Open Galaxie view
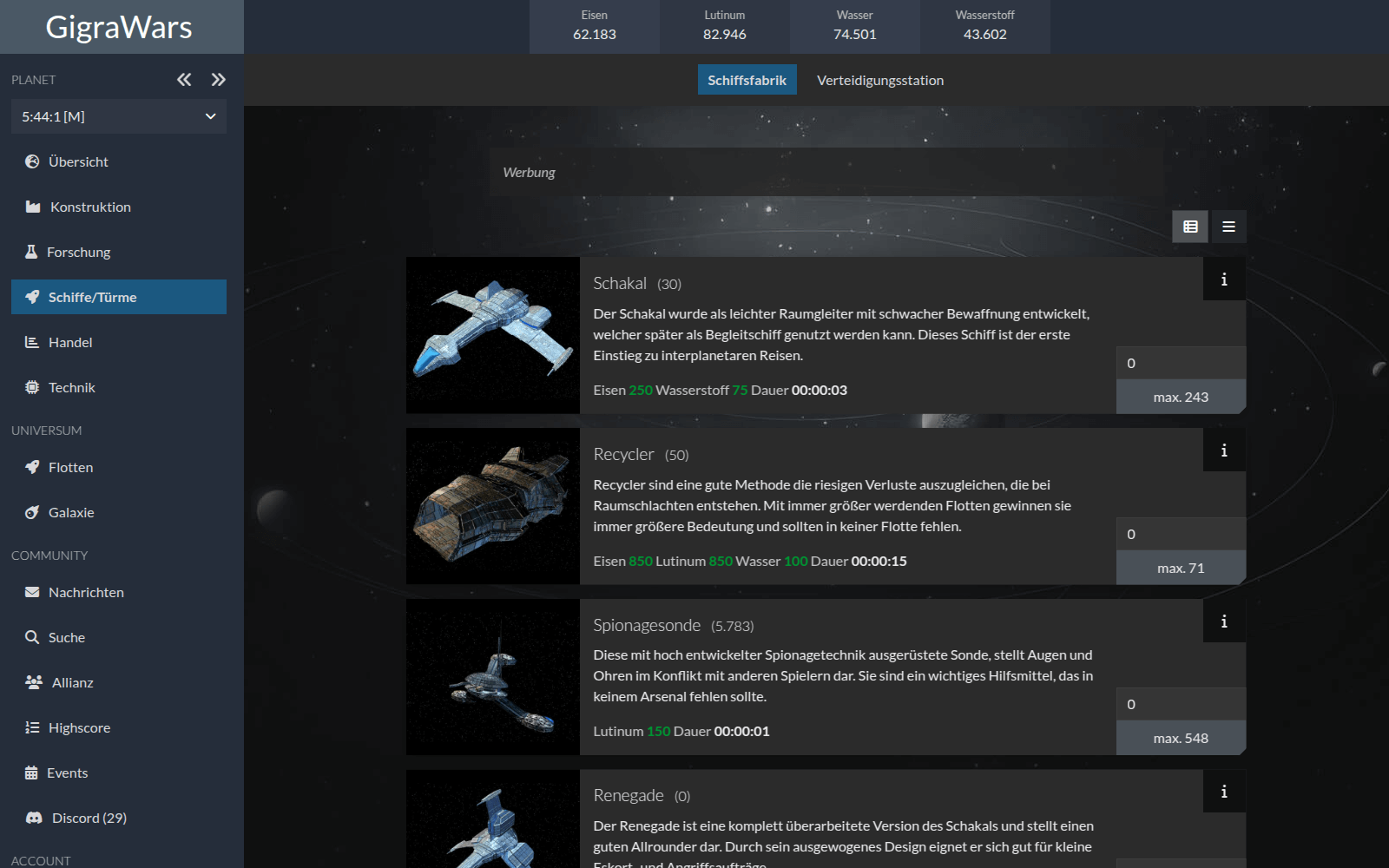This screenshot has width=1389, height=868. (119, 512)
